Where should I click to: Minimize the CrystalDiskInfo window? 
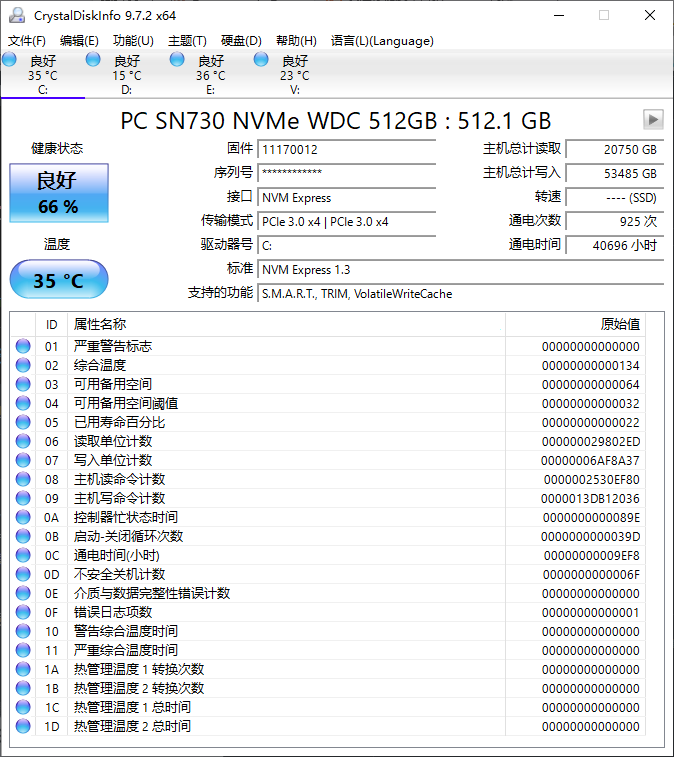pos(559,15)
